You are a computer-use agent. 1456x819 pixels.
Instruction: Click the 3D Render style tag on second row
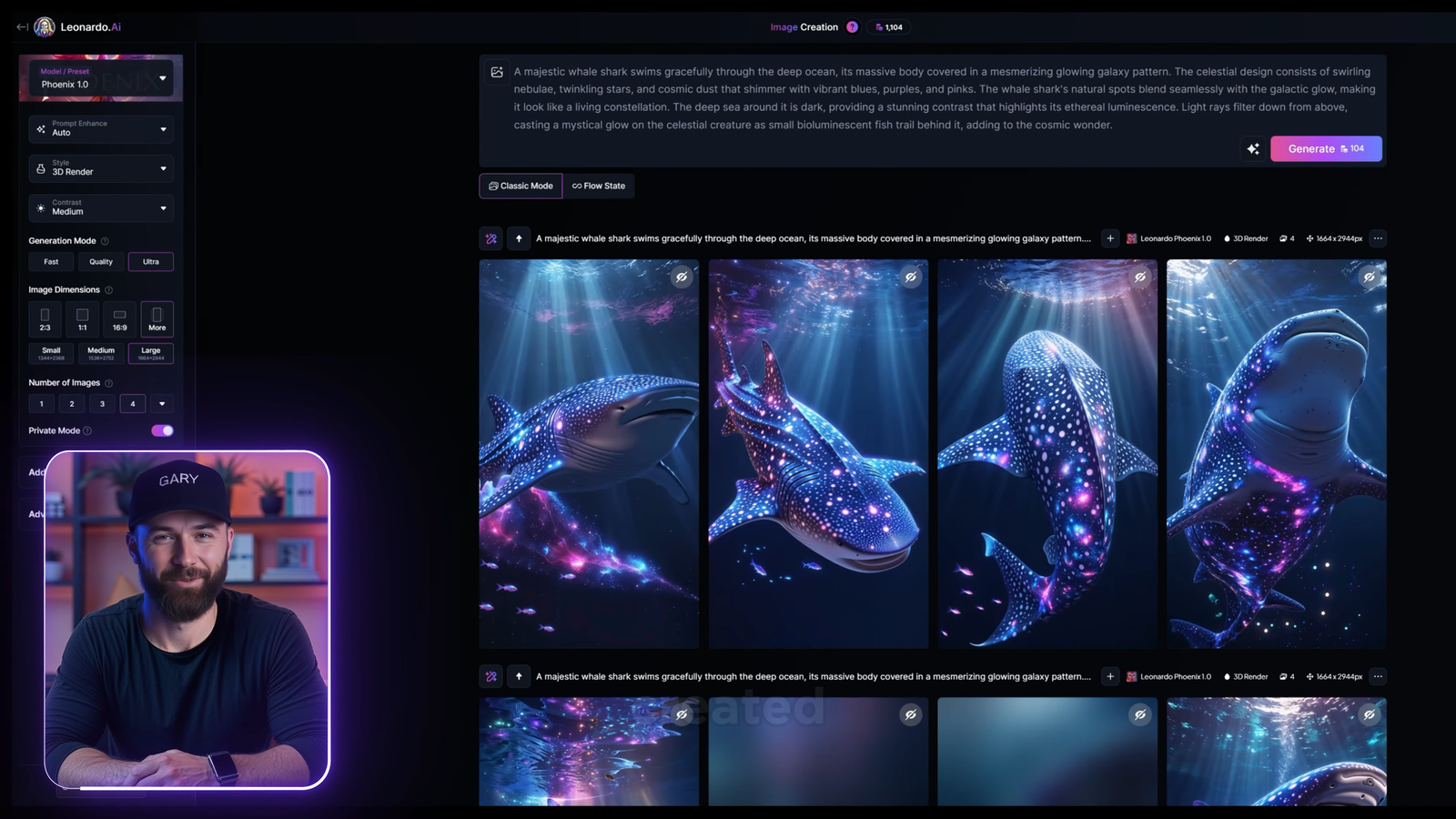1245,676
